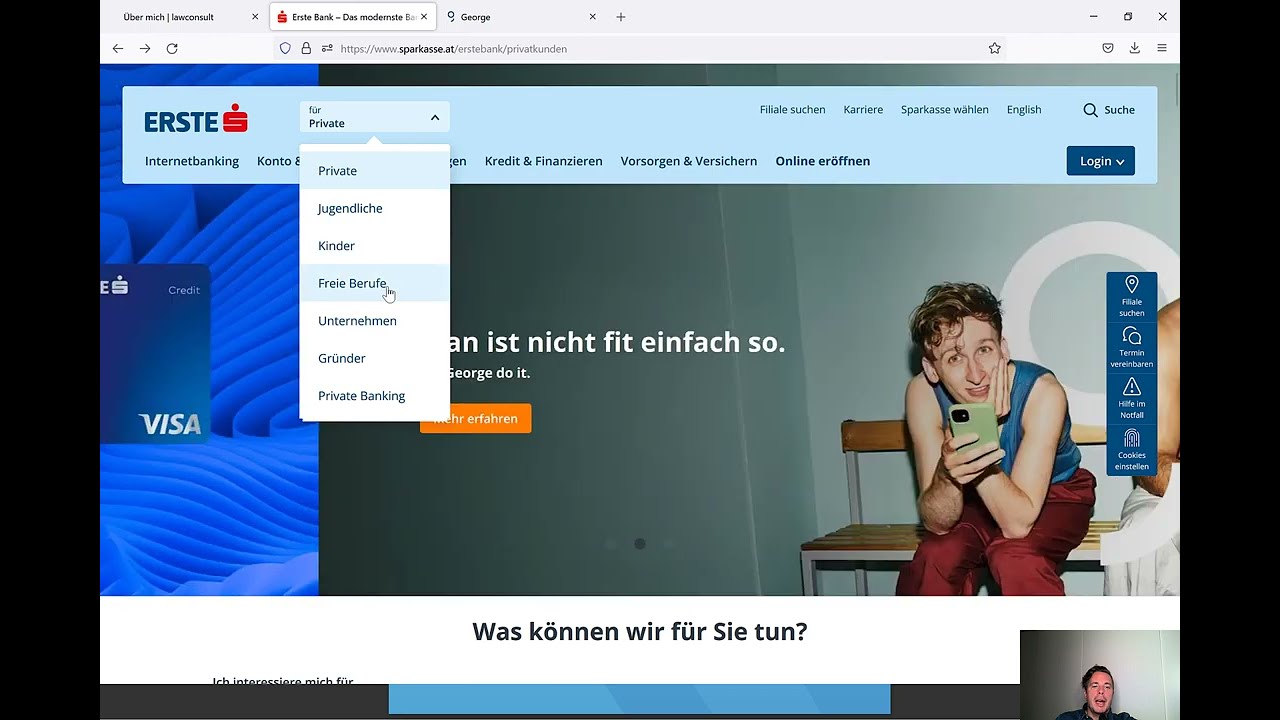Bookmark this page with the star icon

click(x=995, y=48)
